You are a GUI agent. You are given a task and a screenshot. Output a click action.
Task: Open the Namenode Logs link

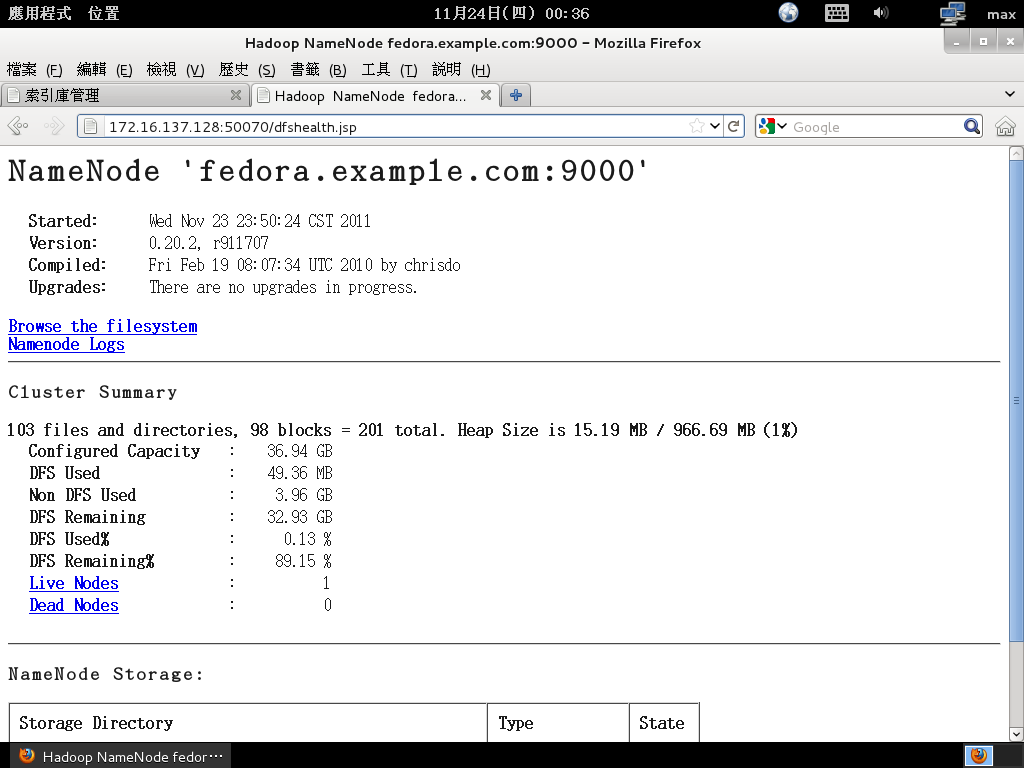click(x=66, y=344)
